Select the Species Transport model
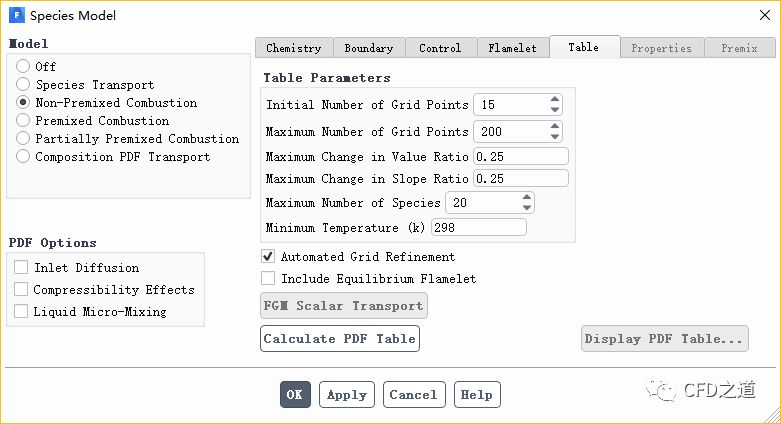 point(23,85)
